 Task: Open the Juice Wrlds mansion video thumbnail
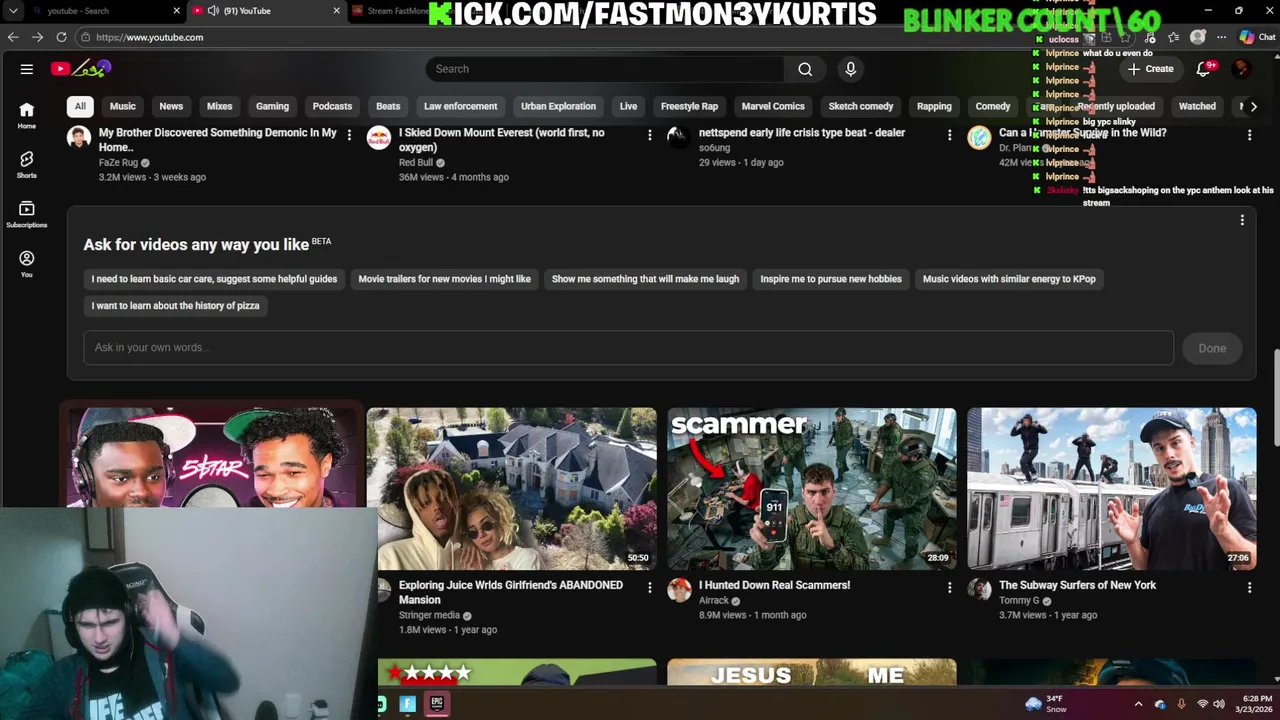click(511, 488)
